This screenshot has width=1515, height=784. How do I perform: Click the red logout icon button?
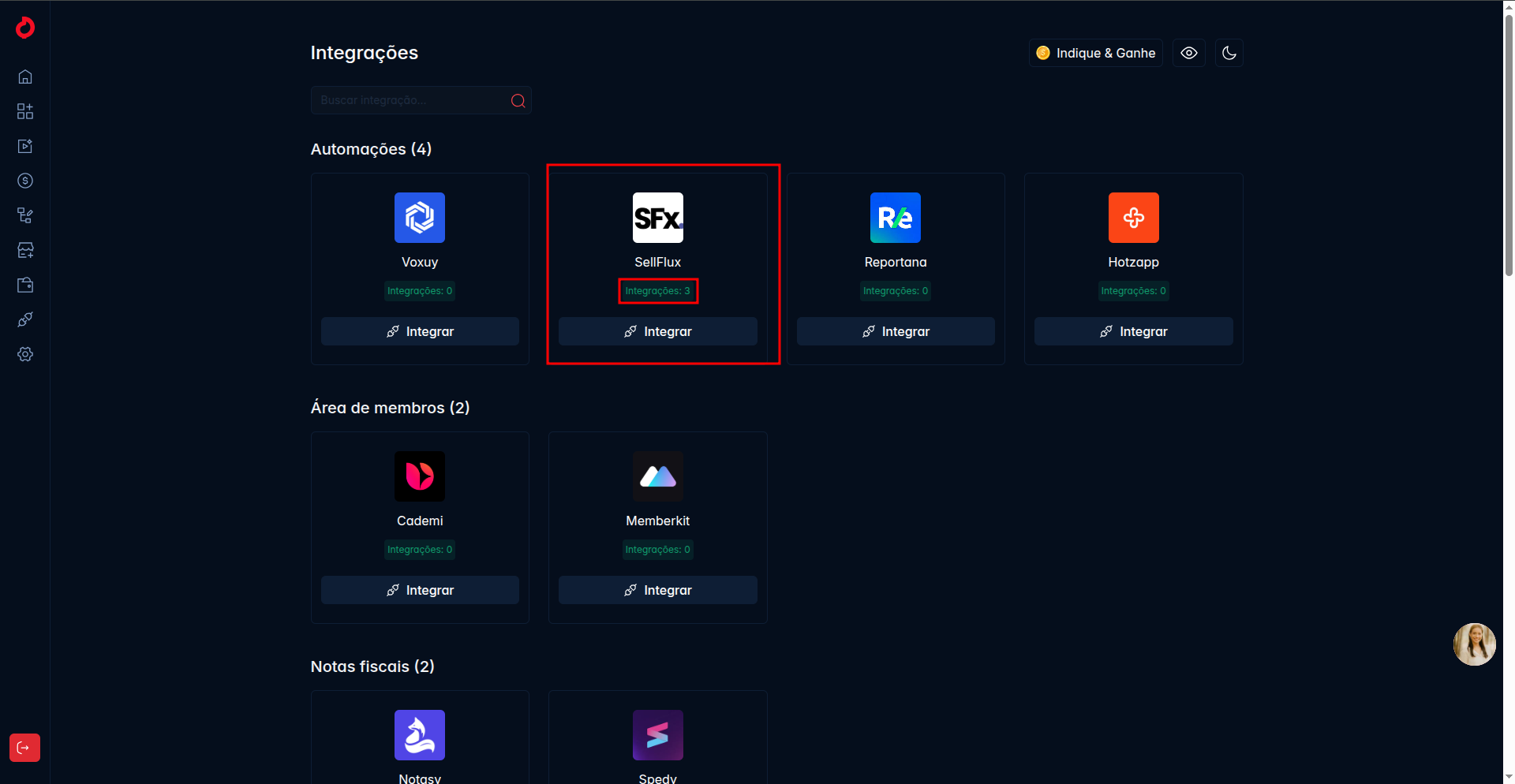24,748
